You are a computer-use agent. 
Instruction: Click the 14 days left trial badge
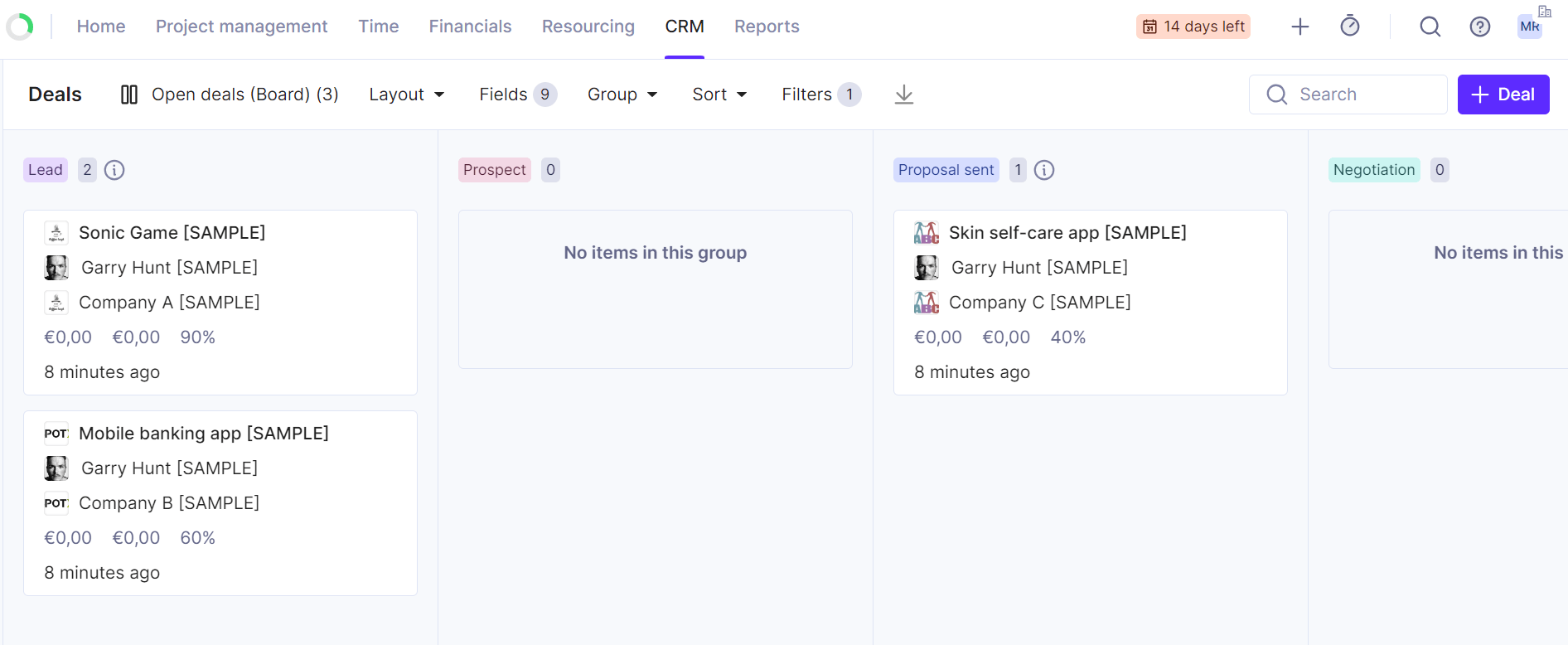pos(1193,27)
